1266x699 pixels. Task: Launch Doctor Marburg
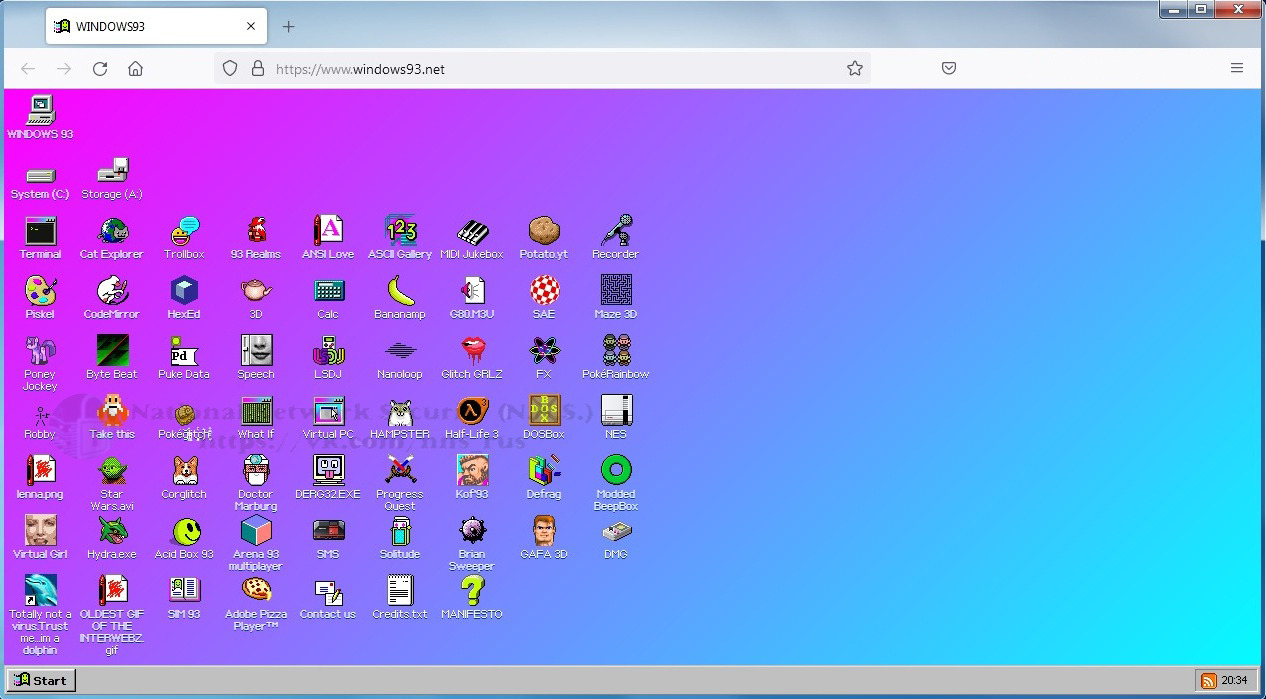click(256, 471)
